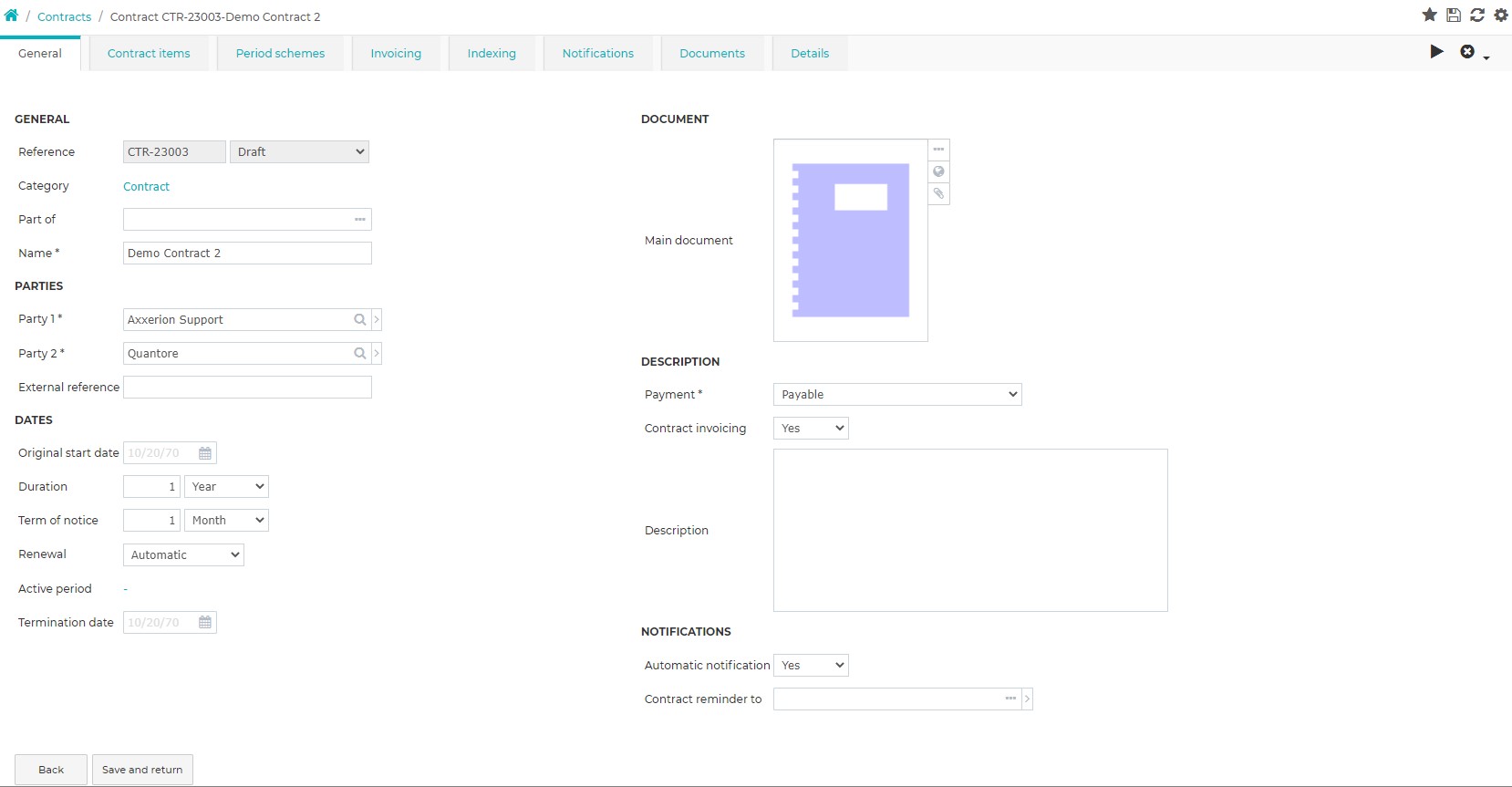This screenshot has height=787, width=1512.
Task: Open Original start date calendar picker
Action: click(x=205, y=453)
